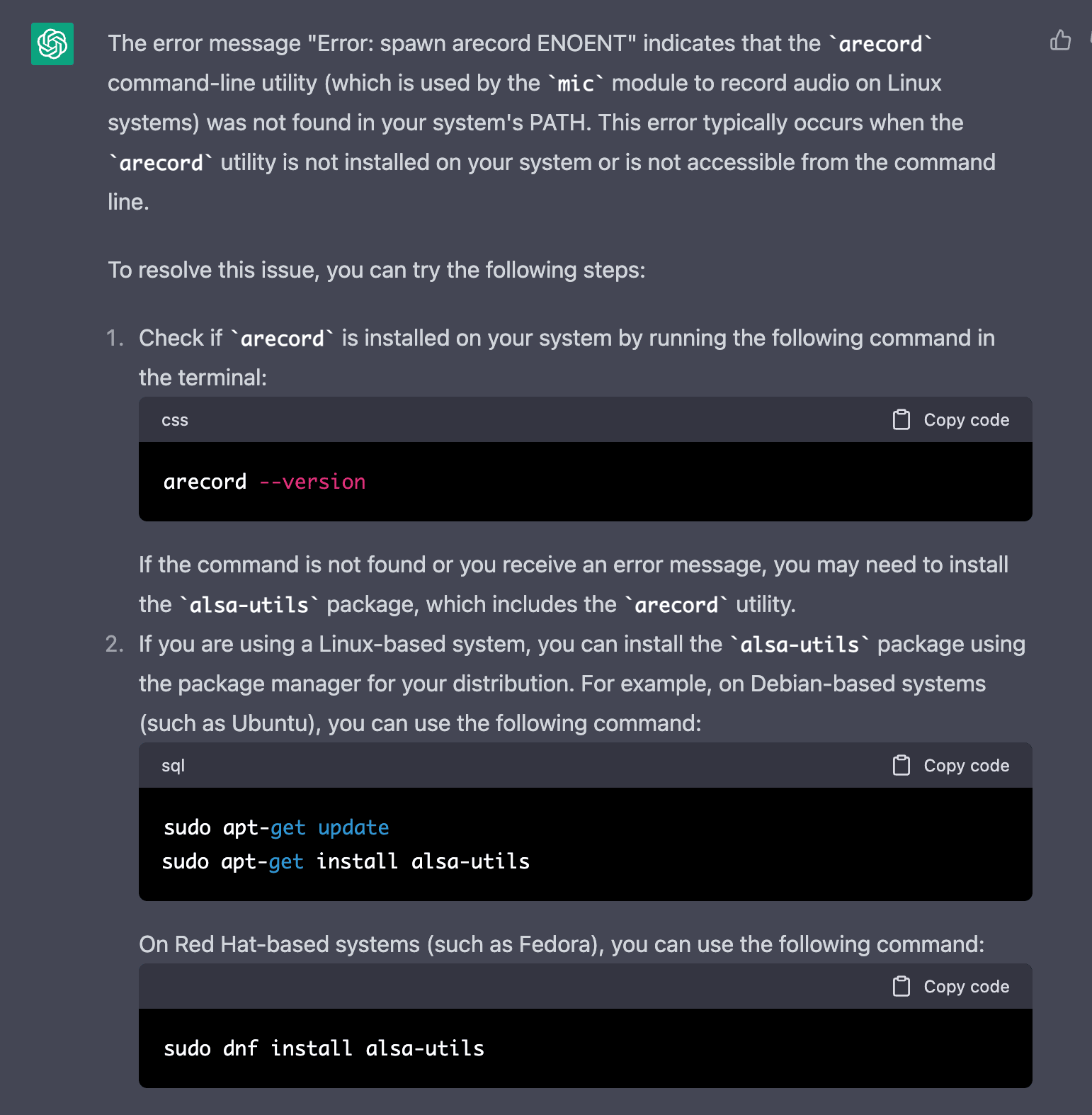The height and width of the screenshot is (1115, 1092).
Task: Click the sudo apt-get install alsa-utils line
Action: point(345,861)
